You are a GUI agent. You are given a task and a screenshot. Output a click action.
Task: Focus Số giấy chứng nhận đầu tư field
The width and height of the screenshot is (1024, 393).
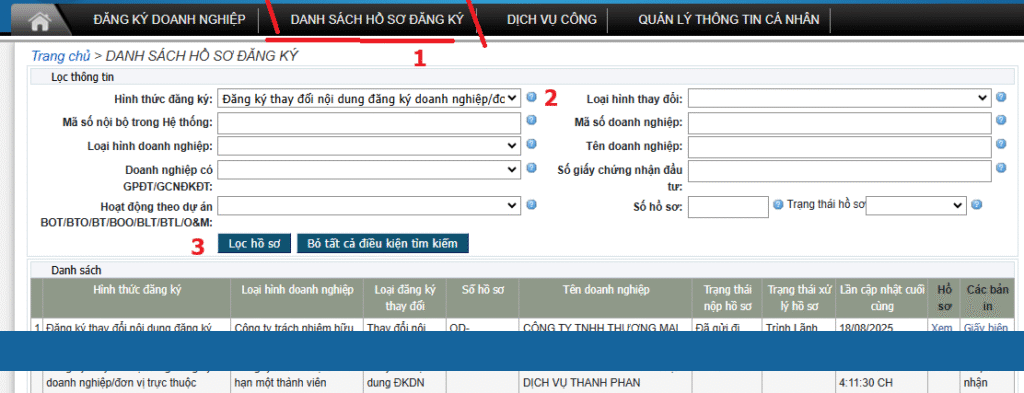coord(840,171)
